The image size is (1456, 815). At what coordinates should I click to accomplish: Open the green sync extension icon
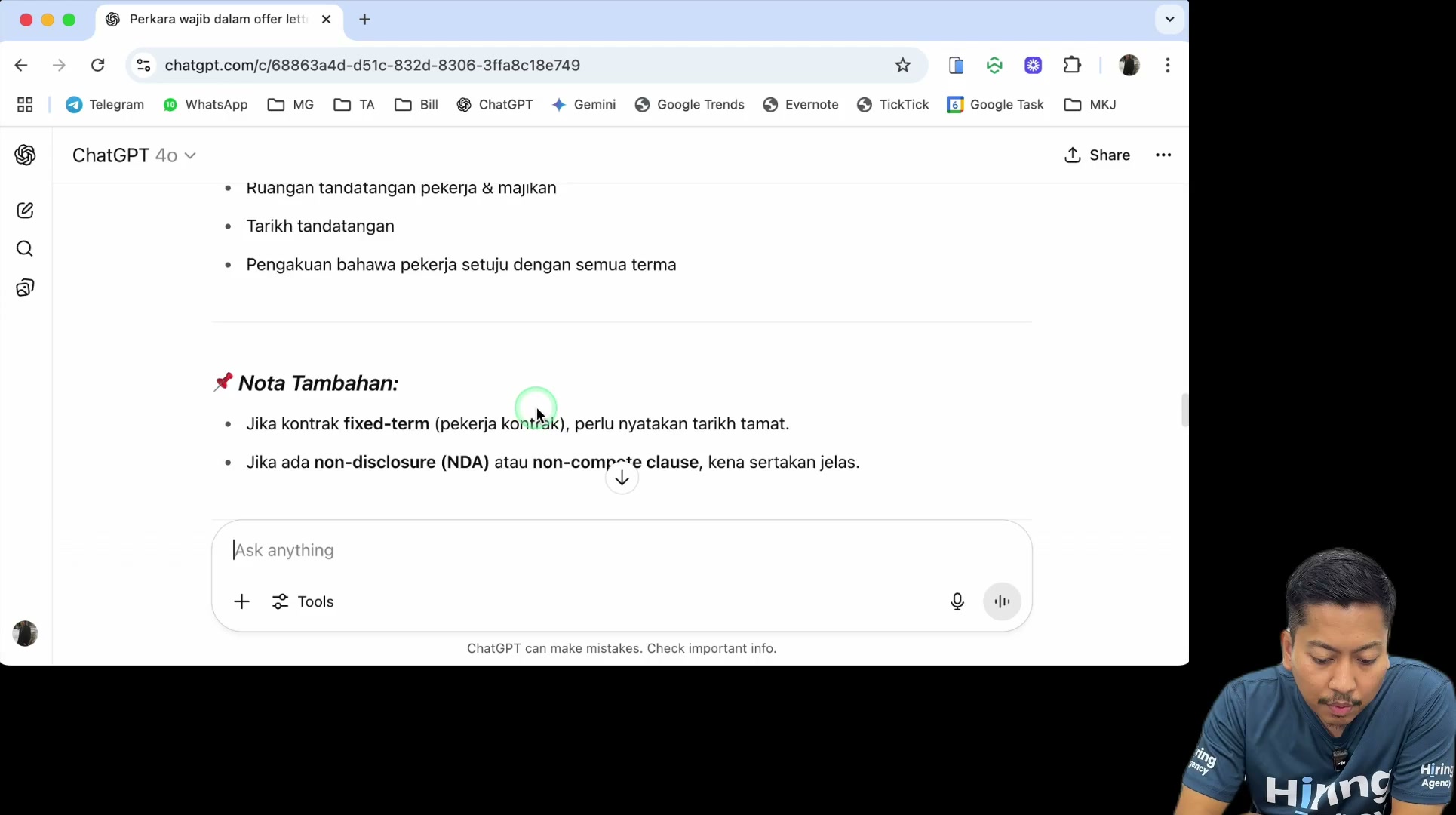[x=994, y=66]
